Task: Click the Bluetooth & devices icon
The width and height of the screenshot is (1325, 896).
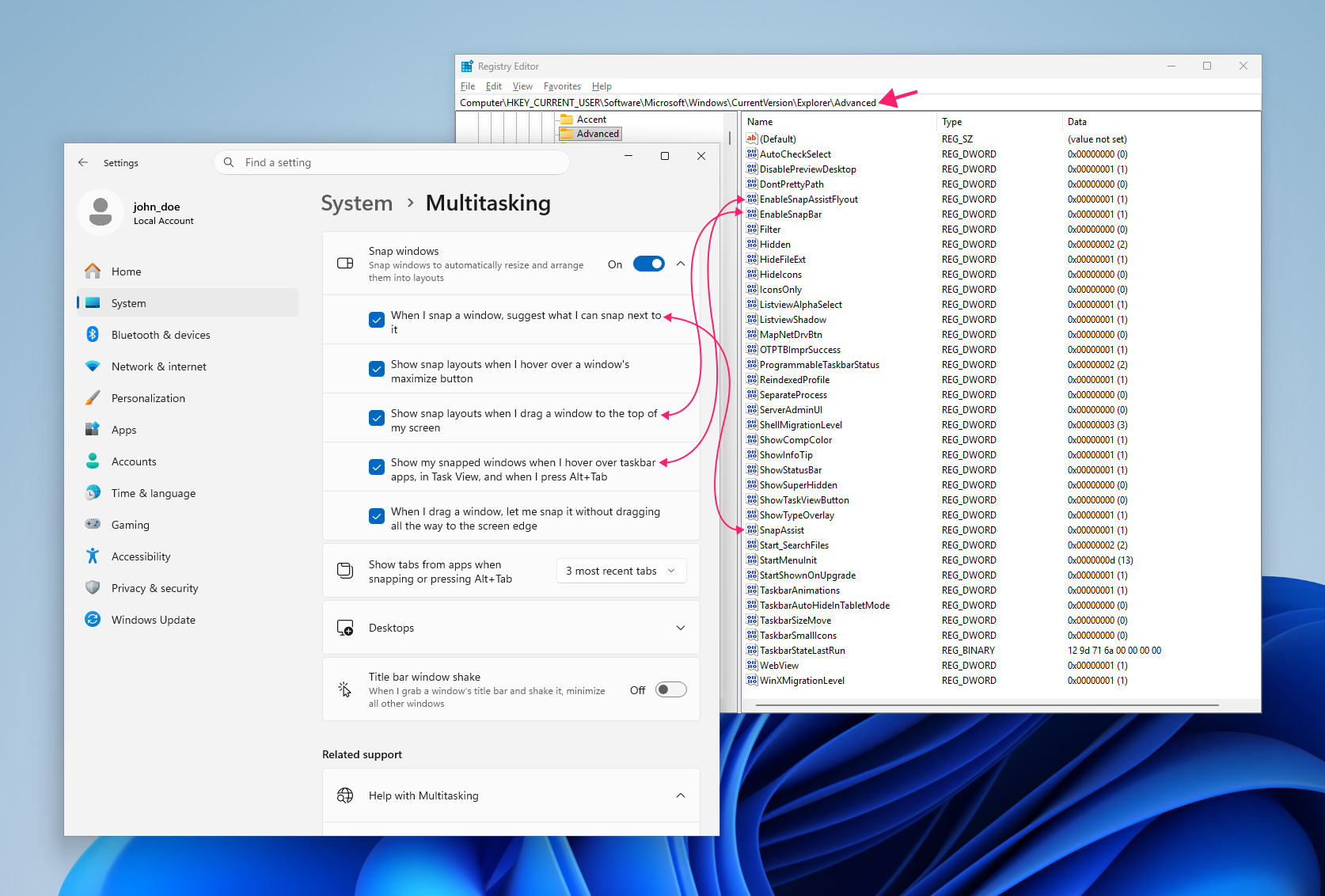Action: 93,335
